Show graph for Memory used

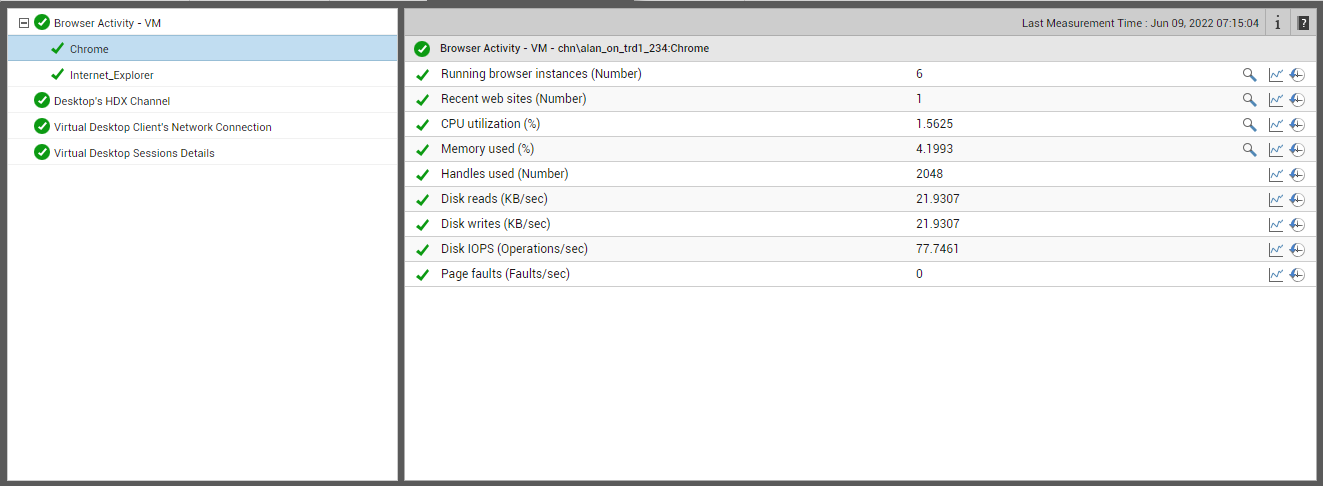click(1276, 149)
